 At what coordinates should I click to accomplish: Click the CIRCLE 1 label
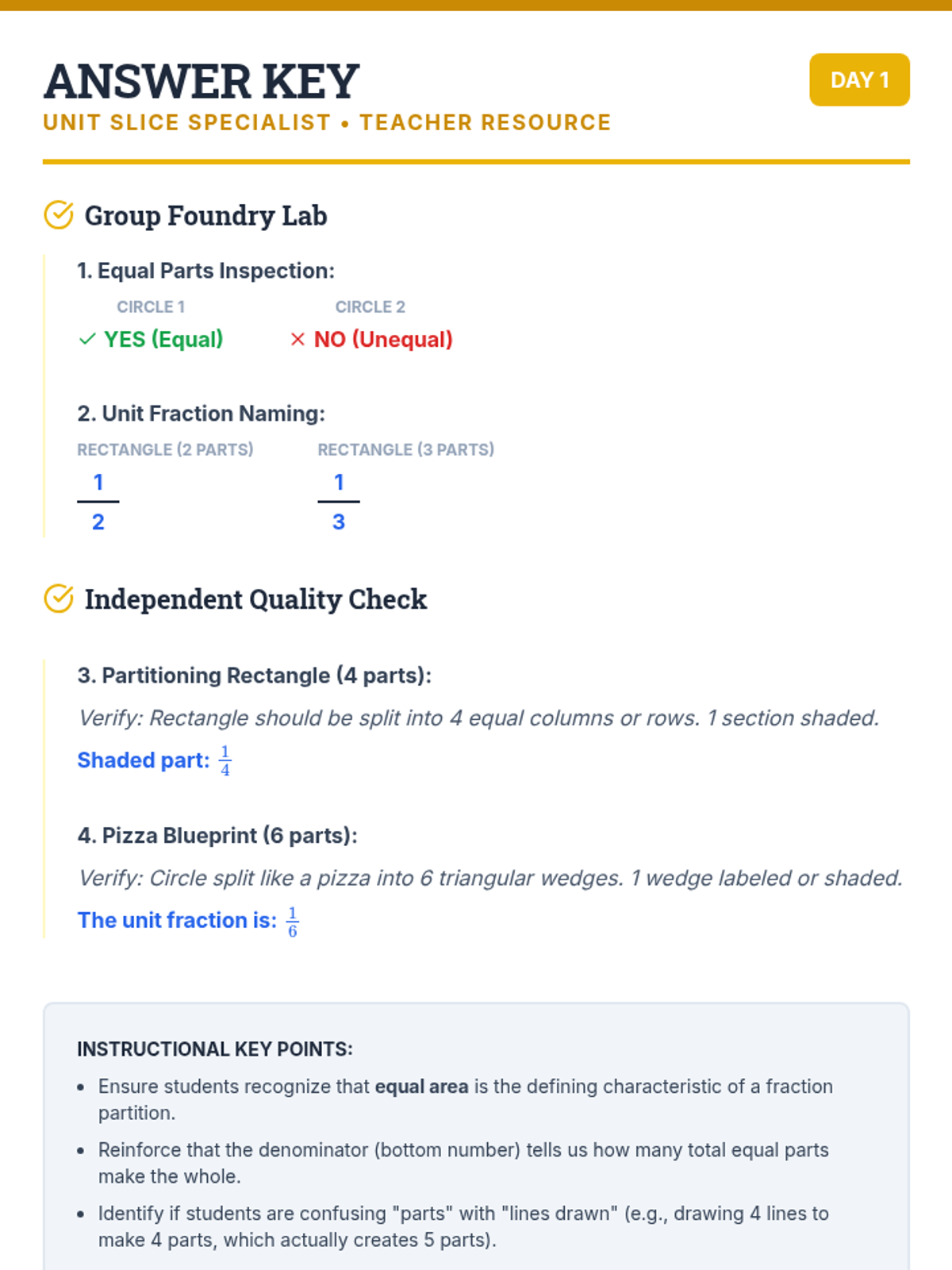coord(151,307)
